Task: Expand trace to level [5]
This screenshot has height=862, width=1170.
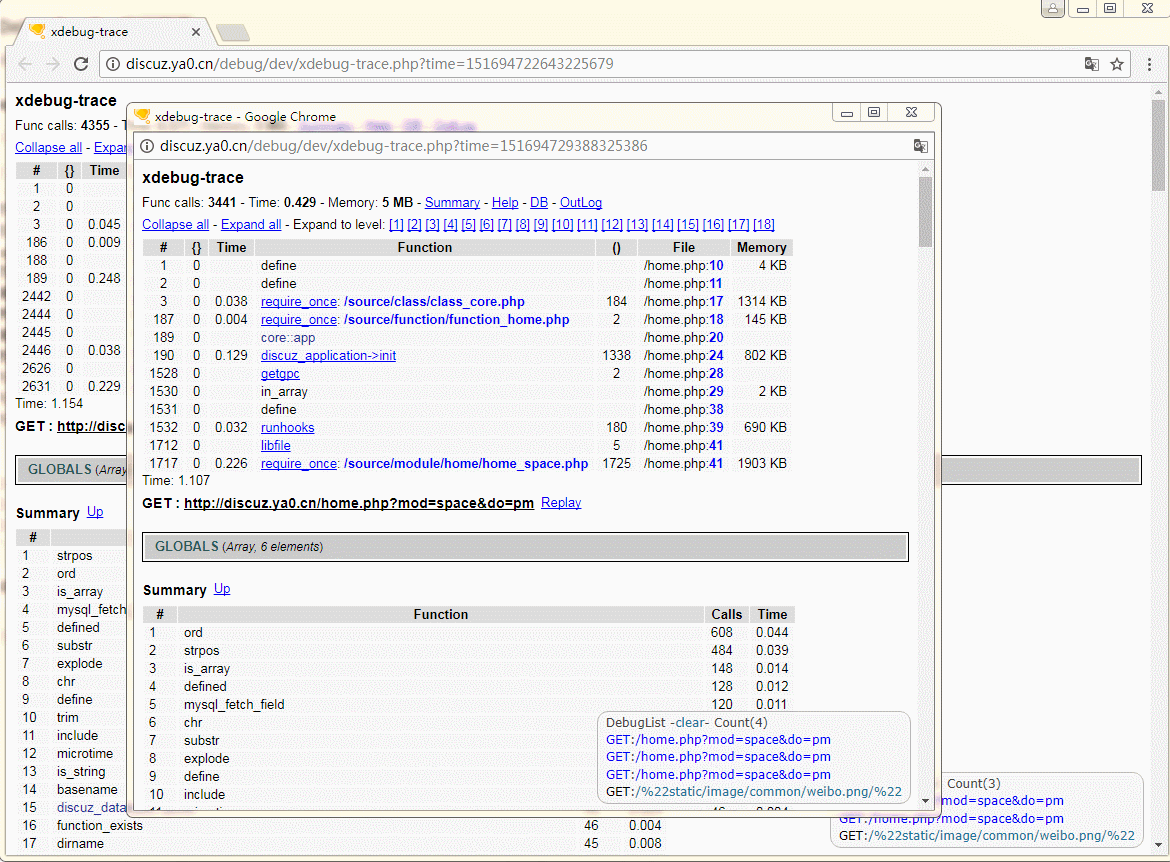Action: point(469,225)
